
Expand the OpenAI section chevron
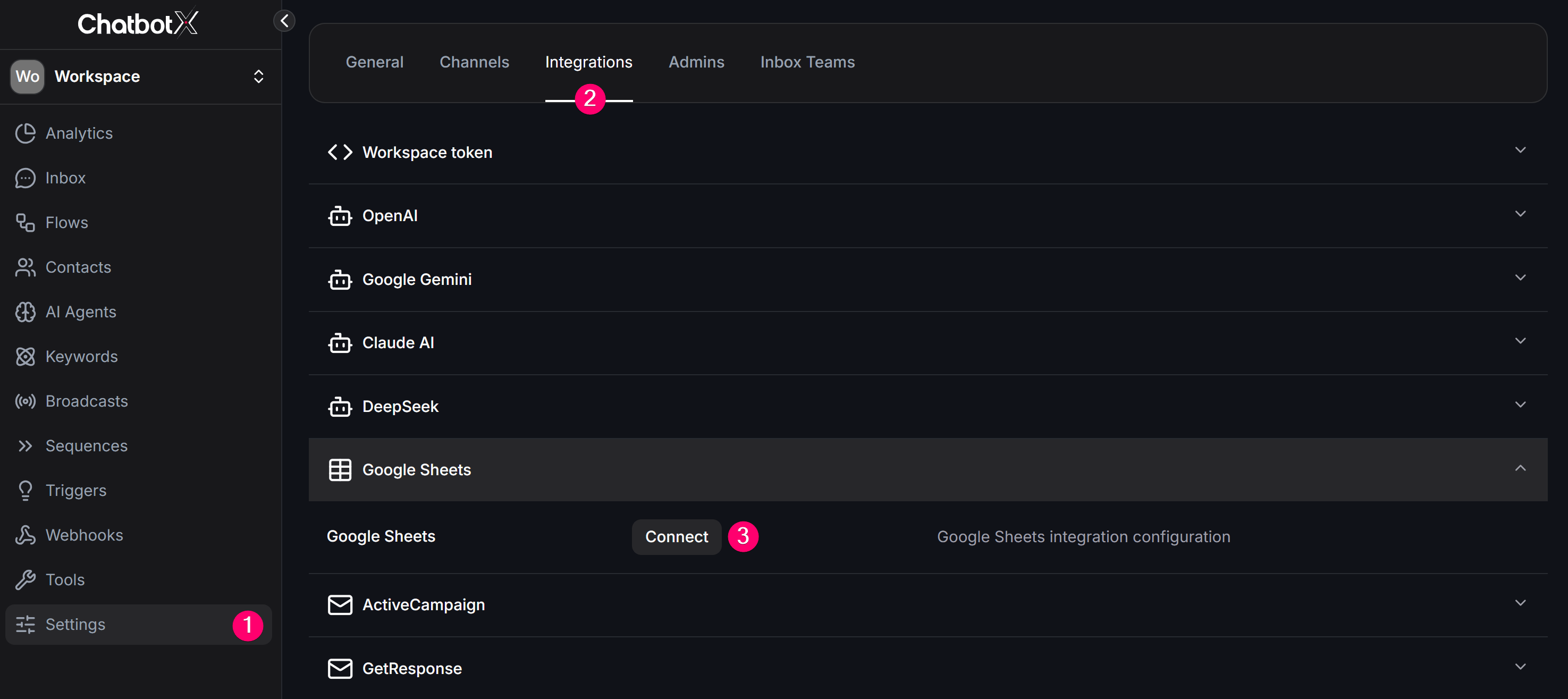tap(1520, 214)
